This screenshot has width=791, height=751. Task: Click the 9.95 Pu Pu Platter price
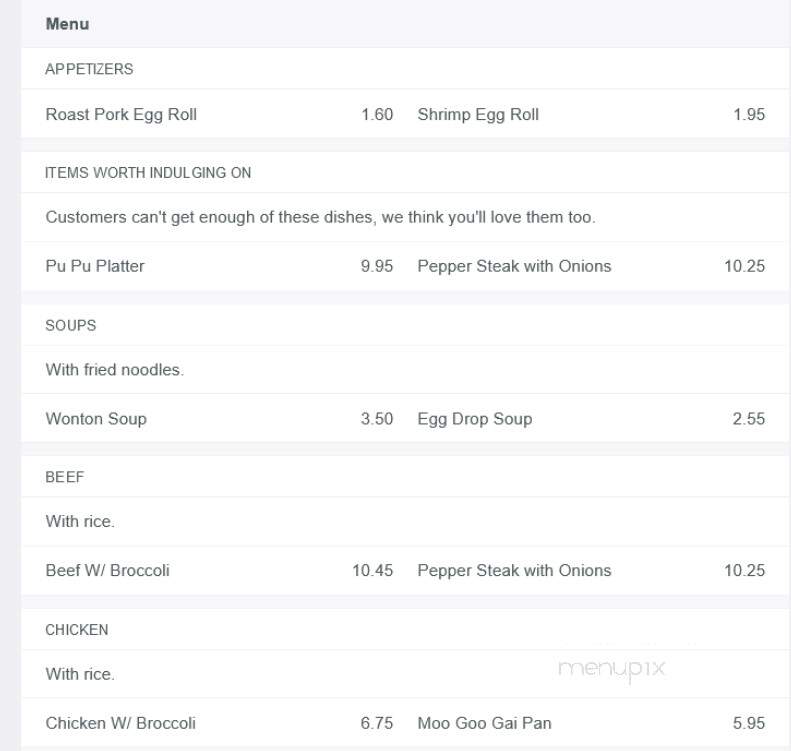point(376,266)
